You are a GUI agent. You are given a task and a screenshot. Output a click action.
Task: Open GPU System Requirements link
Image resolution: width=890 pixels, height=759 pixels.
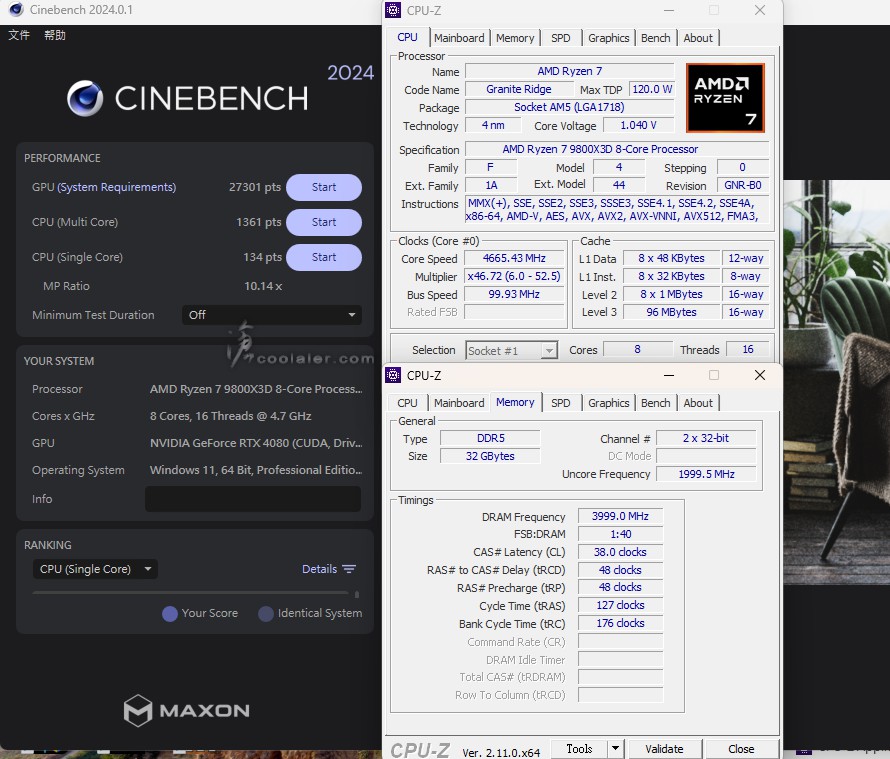point(116,187)
